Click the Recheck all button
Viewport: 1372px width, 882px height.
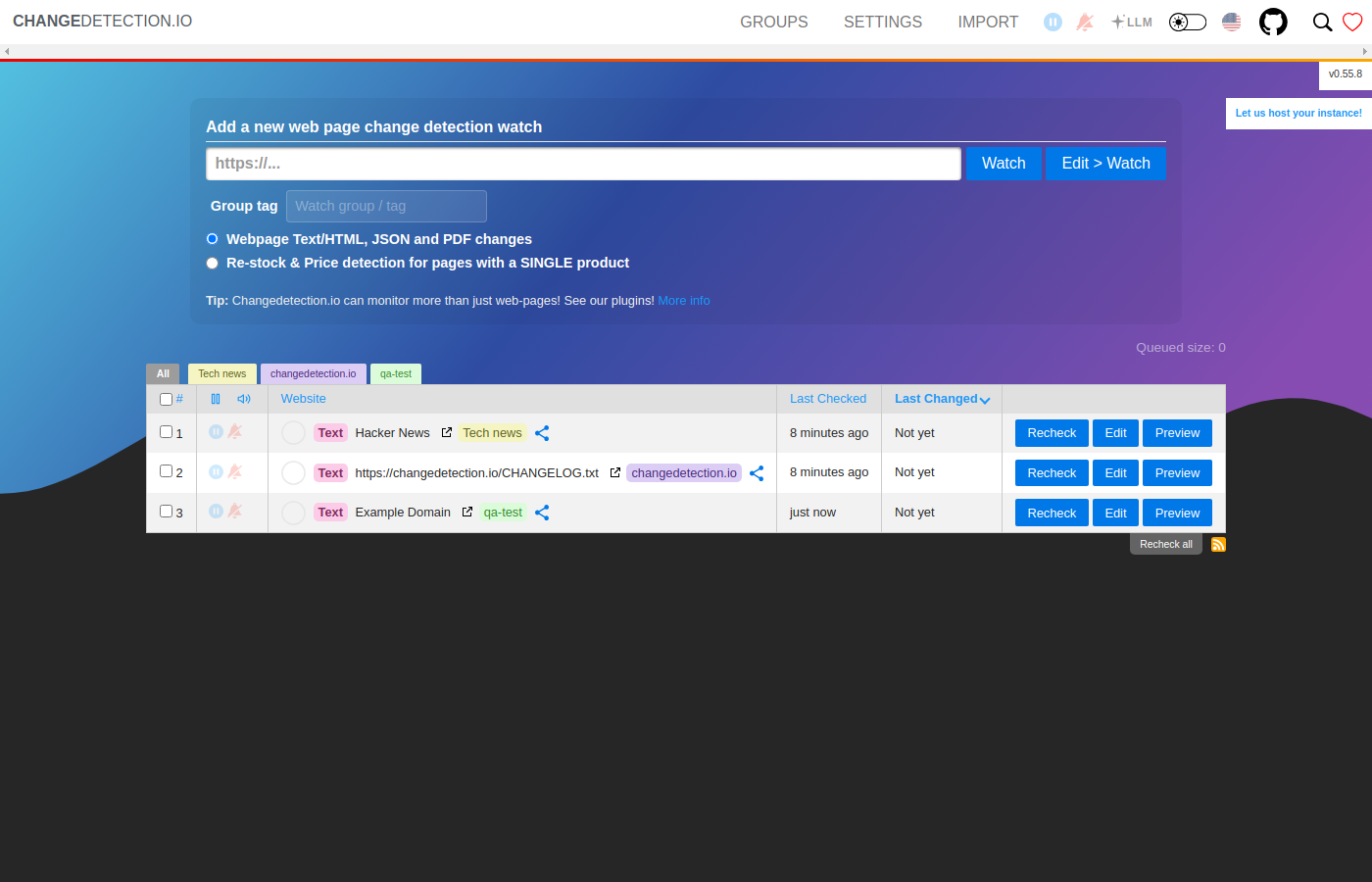click(1166, 545)
